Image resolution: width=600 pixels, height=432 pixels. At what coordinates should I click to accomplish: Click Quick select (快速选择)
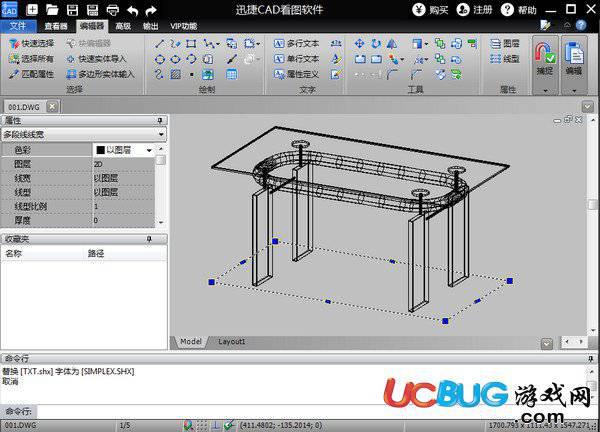[32, 44]
